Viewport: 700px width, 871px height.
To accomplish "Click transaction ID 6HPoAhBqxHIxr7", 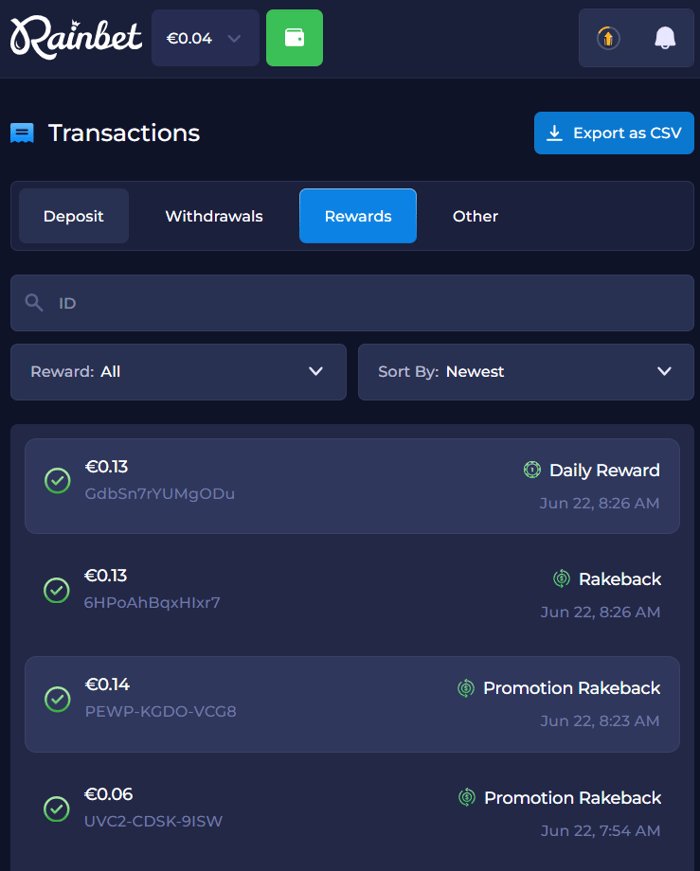I will point(152,602).
